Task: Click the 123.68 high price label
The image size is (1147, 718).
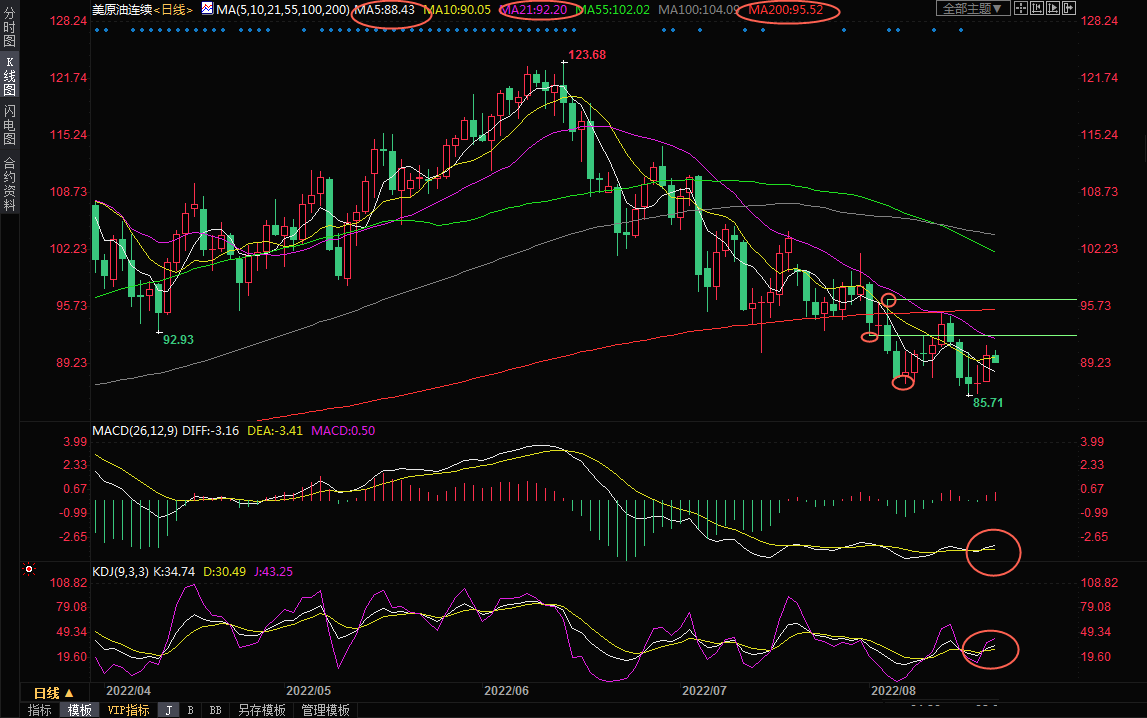Action: [x=588, y=54]
